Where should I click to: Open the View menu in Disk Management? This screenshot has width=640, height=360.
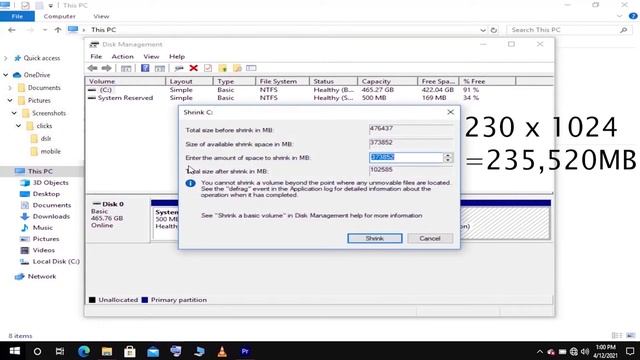pos(151,57)
